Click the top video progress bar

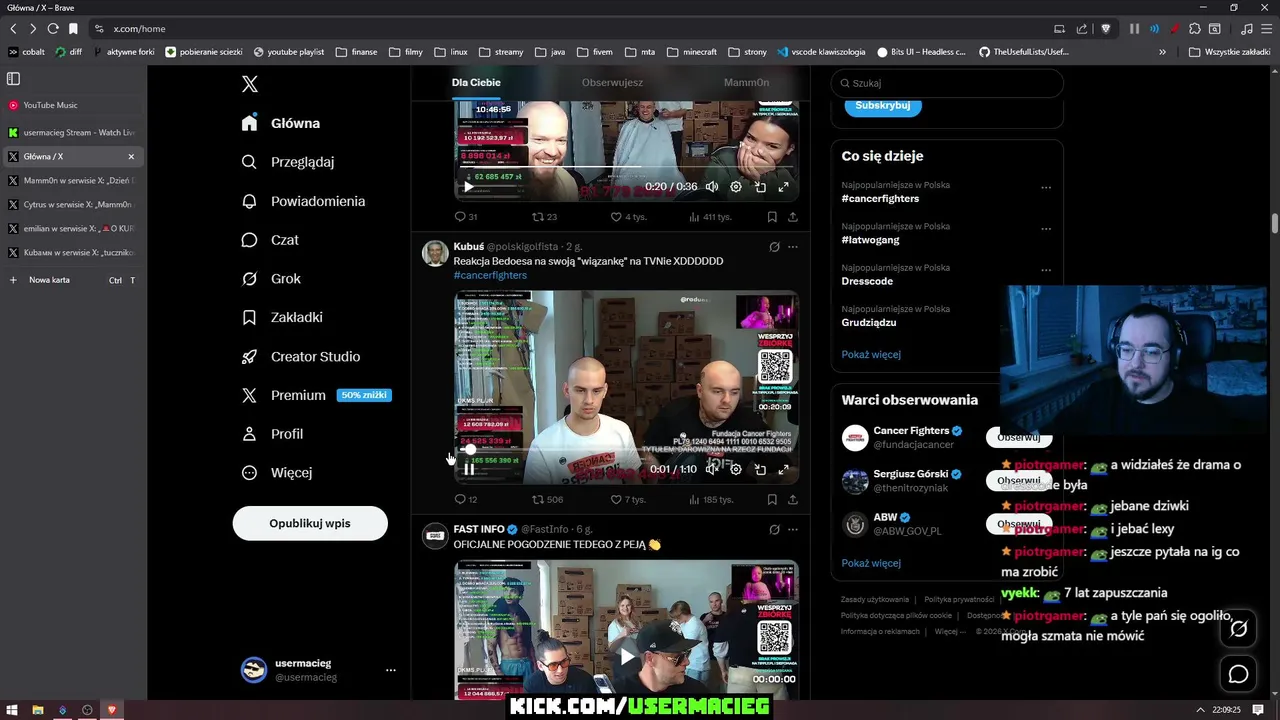[626, 167]
